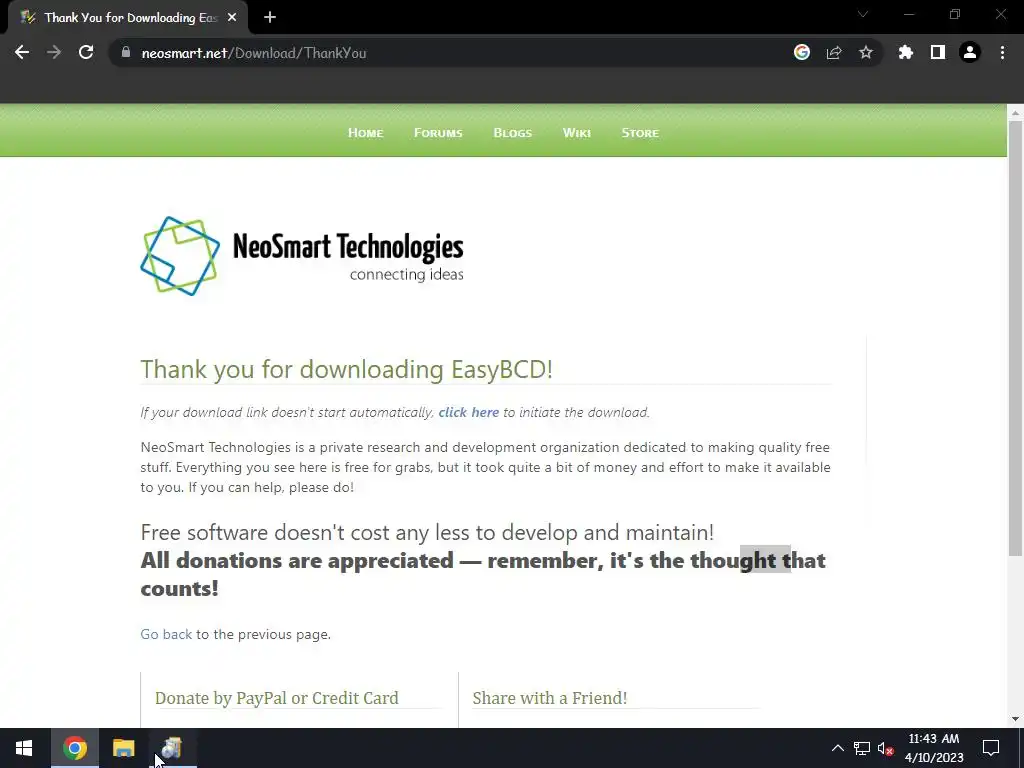
Task: Click the 'Thank you for downloading EasyBCD!' heading
Action: click(347, 369)
